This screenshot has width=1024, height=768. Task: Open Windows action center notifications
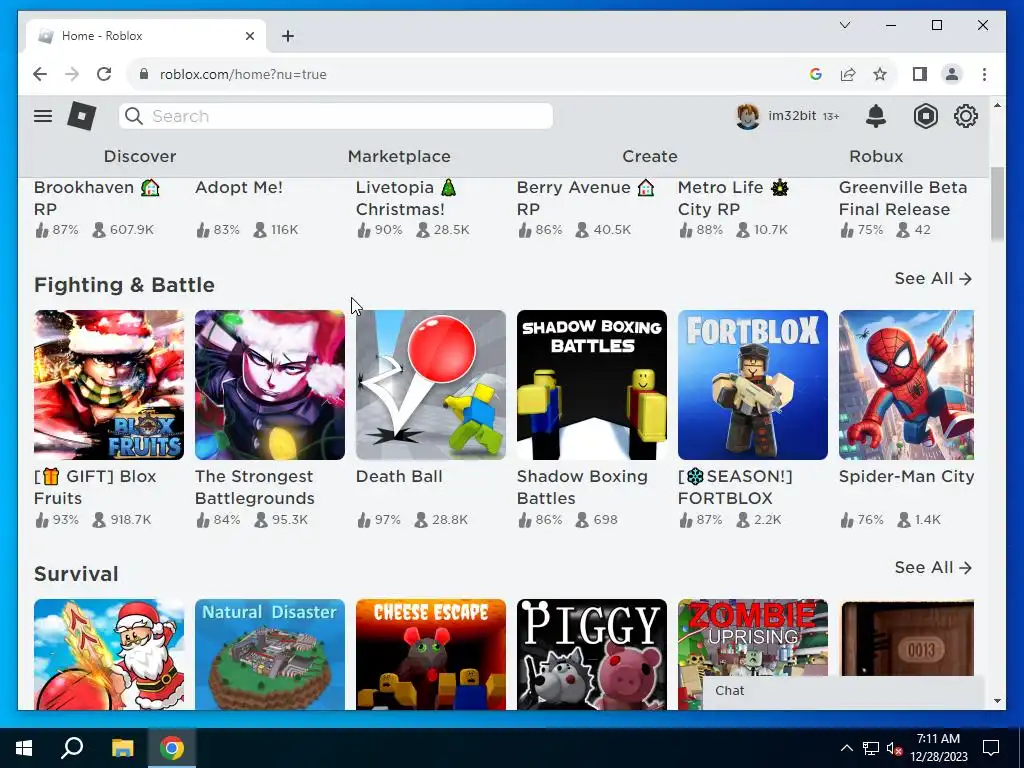pos(991,748)
